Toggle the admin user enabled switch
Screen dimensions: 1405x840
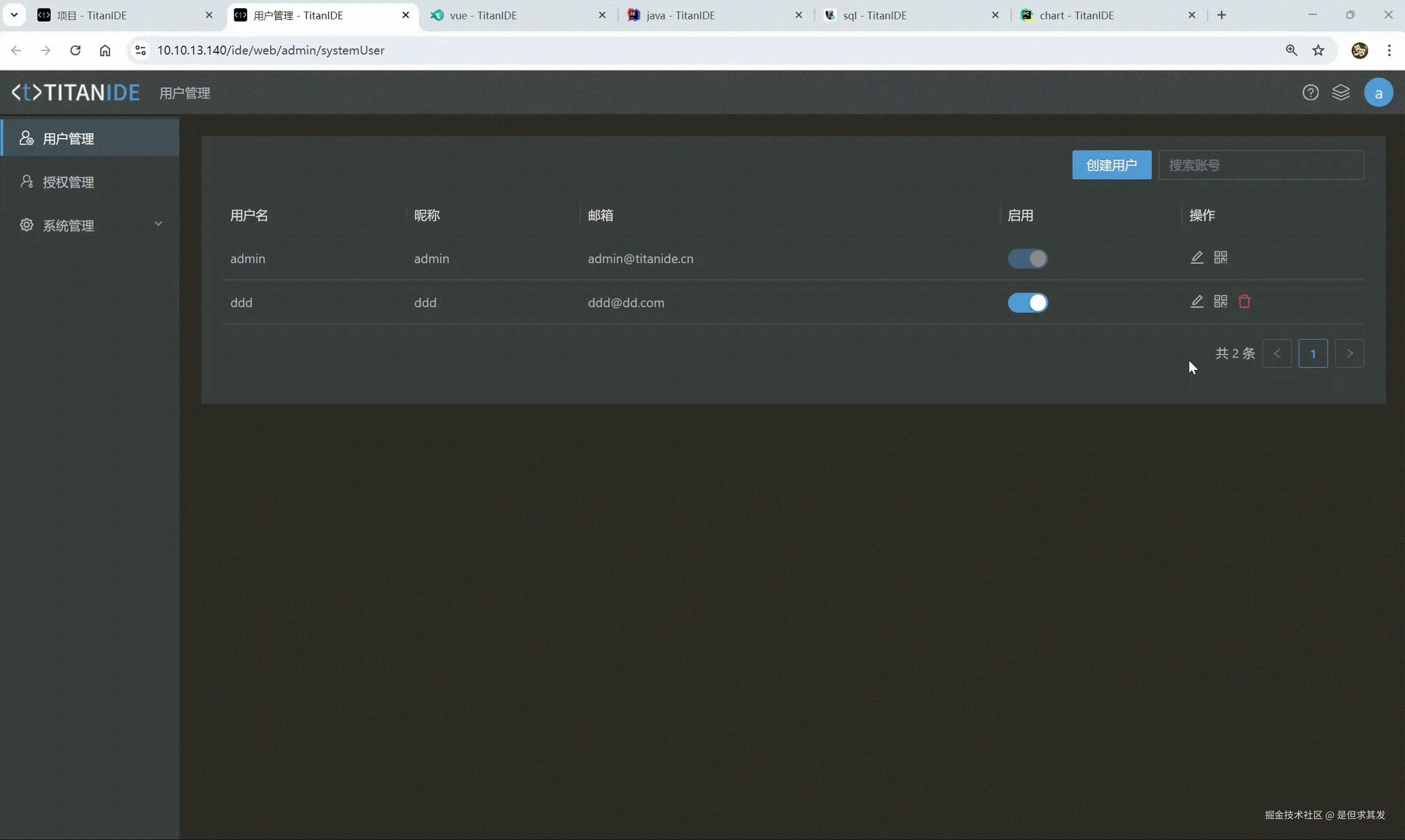[x=1027, y=259]
